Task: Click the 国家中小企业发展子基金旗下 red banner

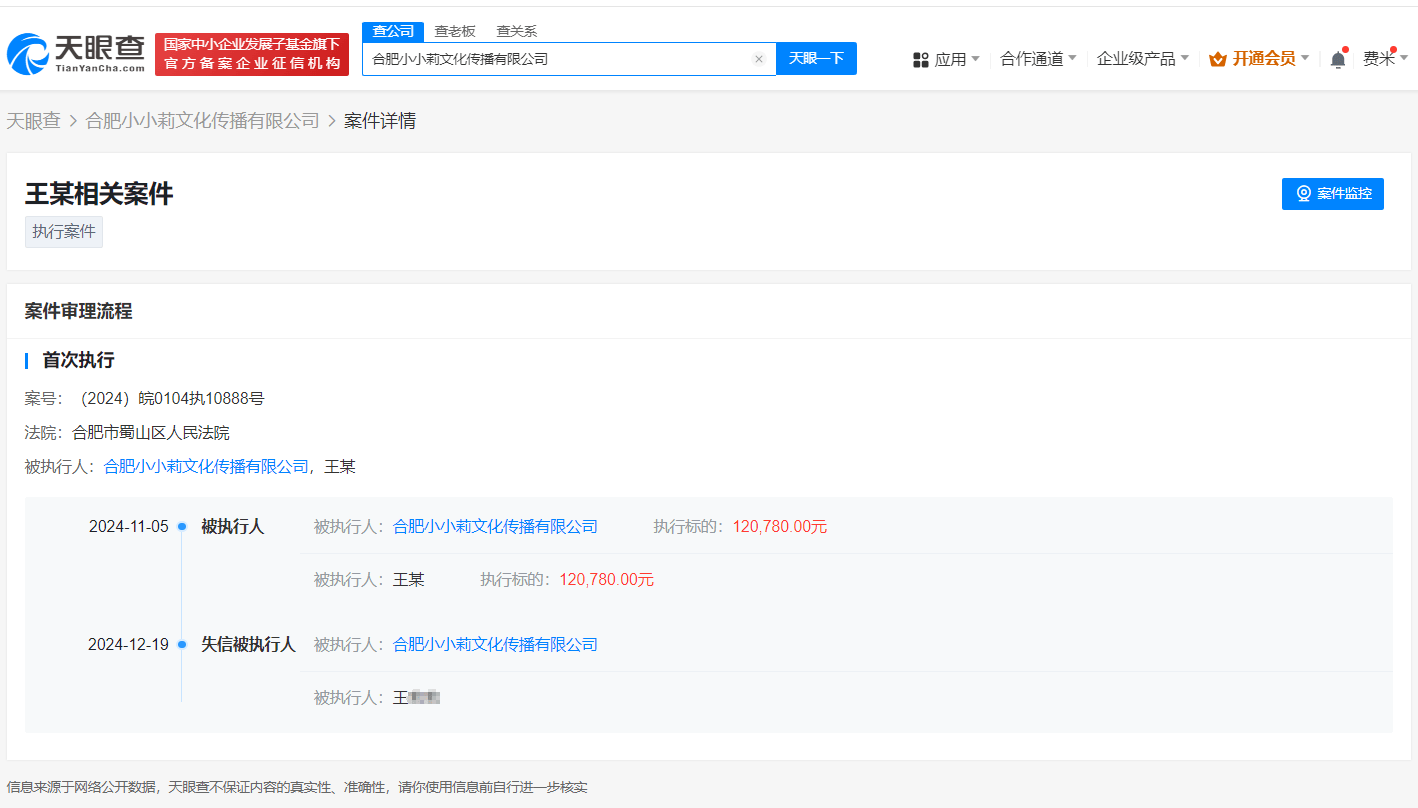Action: point(252,54)
